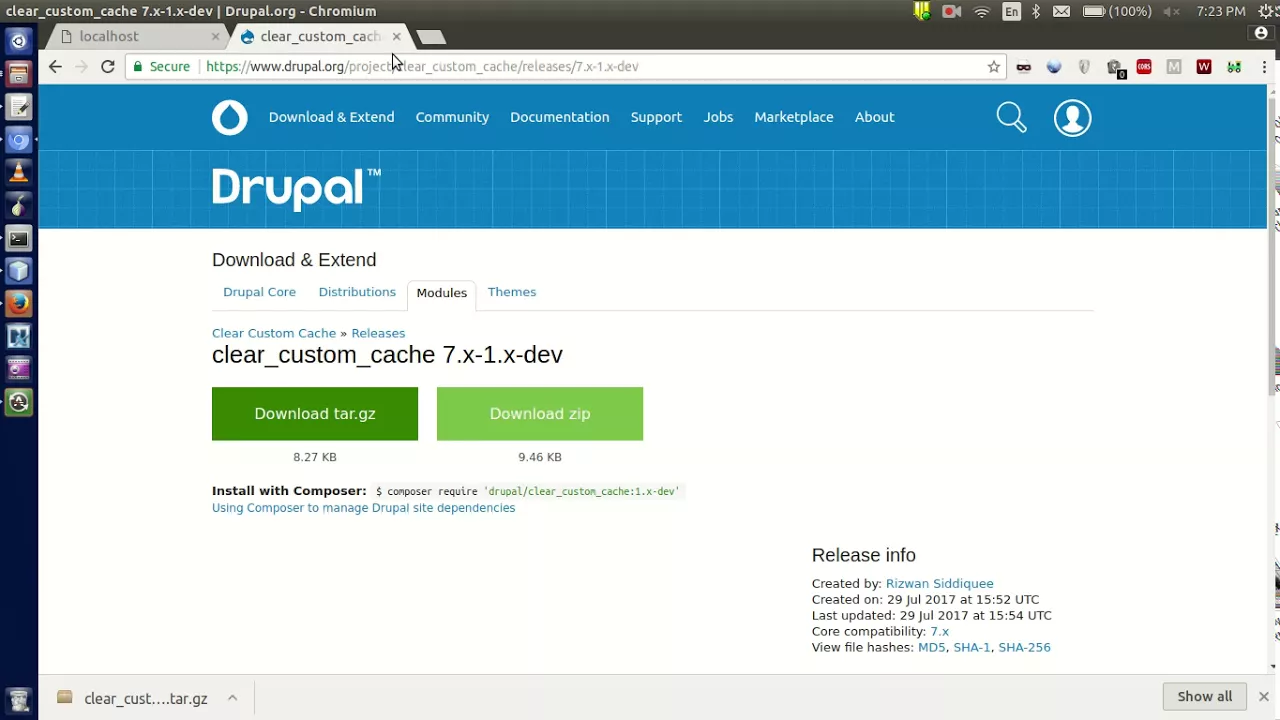This screenshot has height=720, width=1280.
Task: Click the masked-face extension icon
Action: click(1023, 67)
